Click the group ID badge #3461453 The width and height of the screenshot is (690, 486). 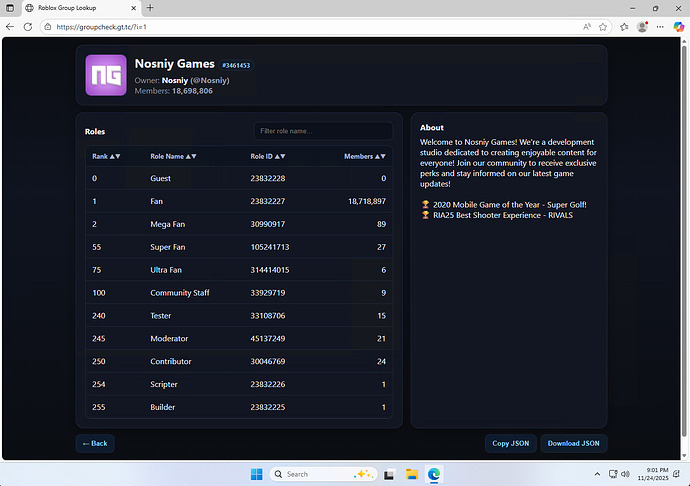coord(236,65)
